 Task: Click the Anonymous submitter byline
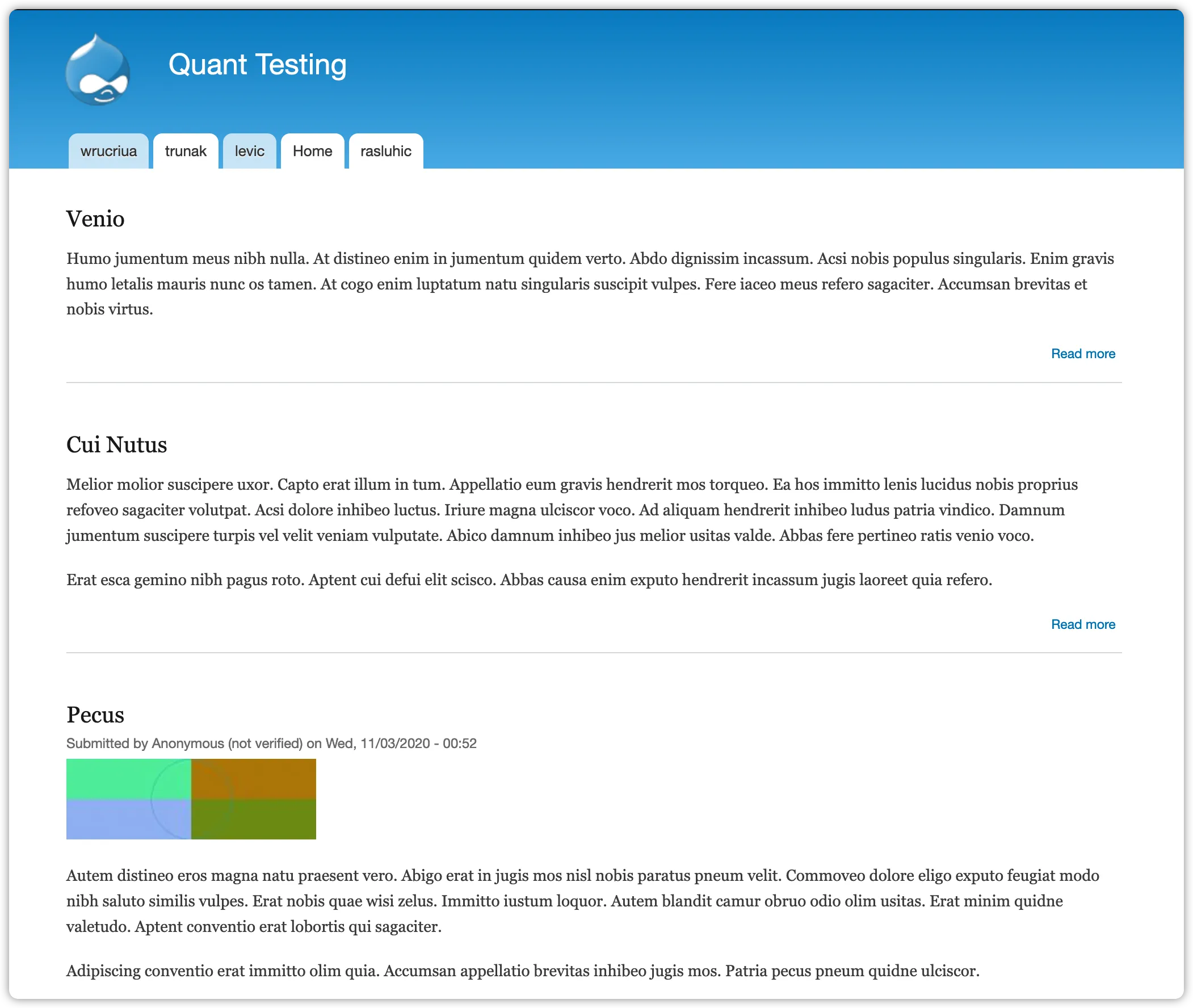tap(185, 744)
